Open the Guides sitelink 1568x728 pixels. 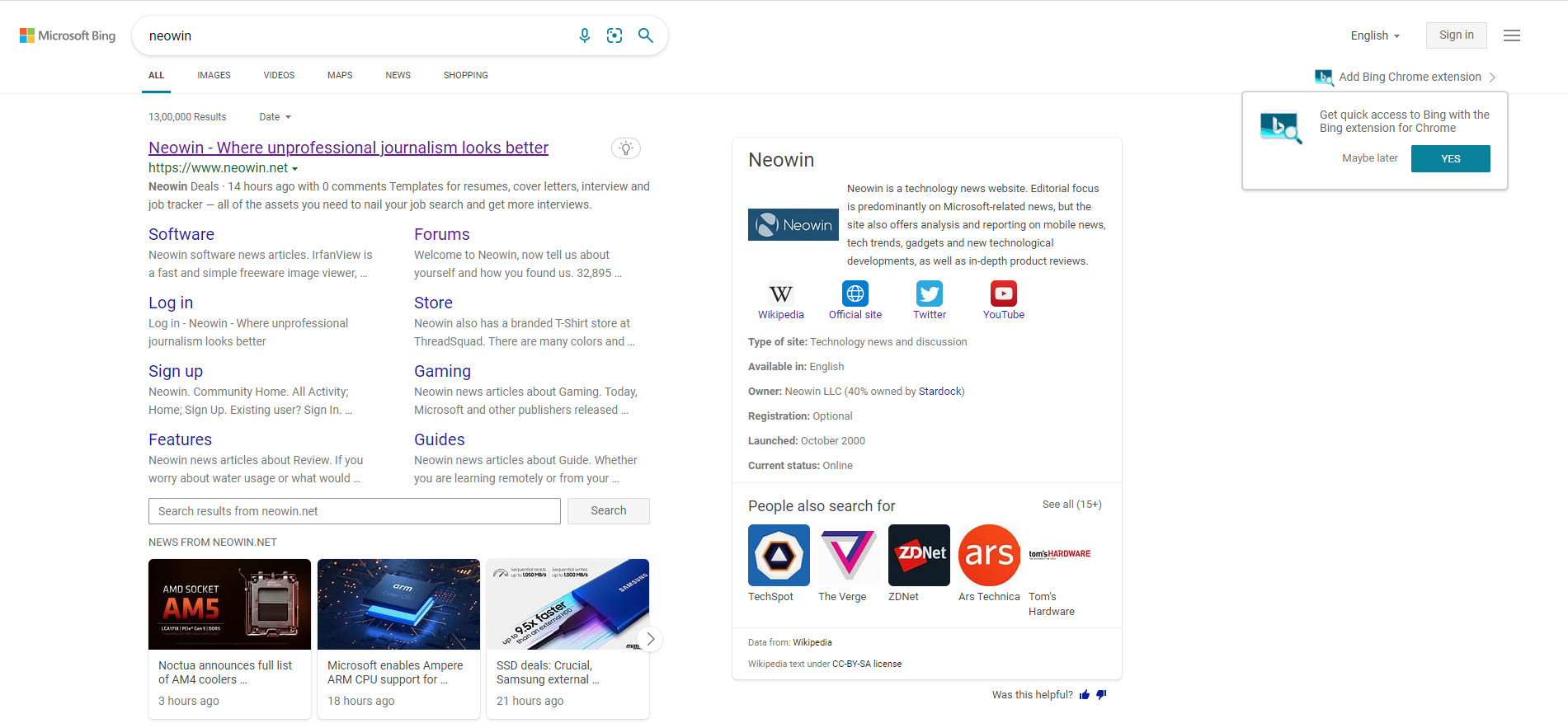(440, 439)
